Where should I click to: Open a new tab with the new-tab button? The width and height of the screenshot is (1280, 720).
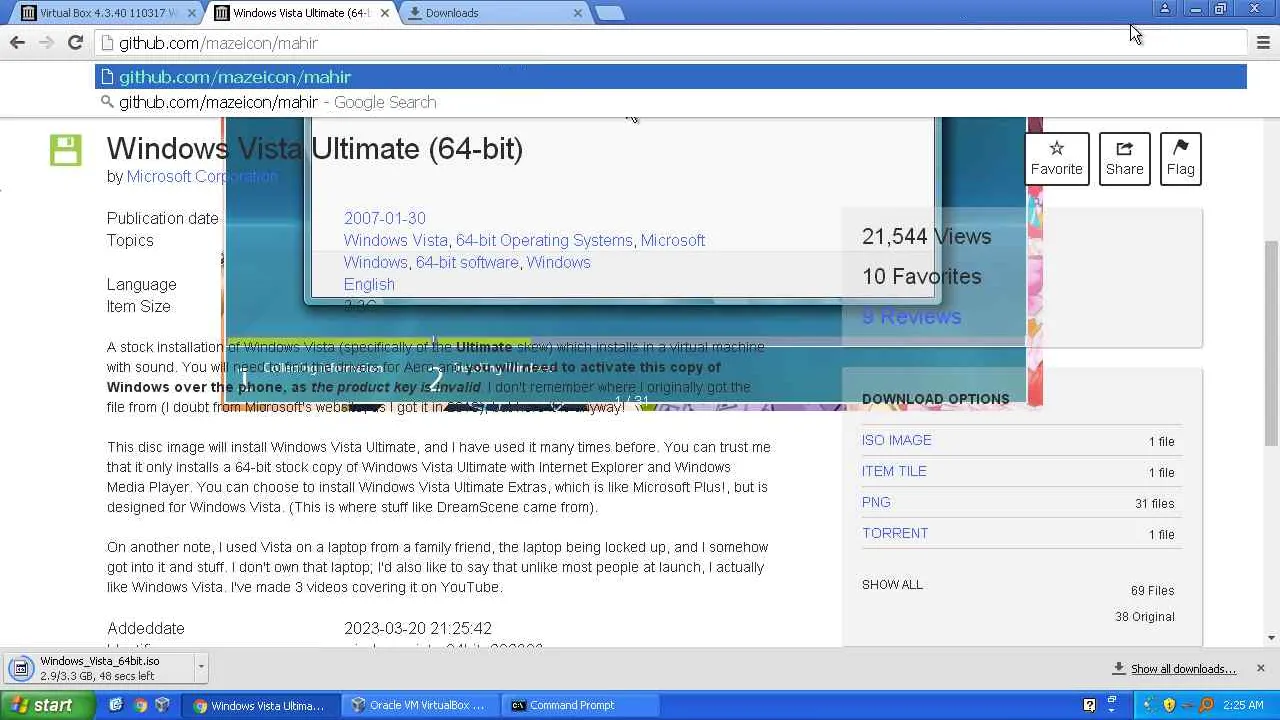(609, 13)
